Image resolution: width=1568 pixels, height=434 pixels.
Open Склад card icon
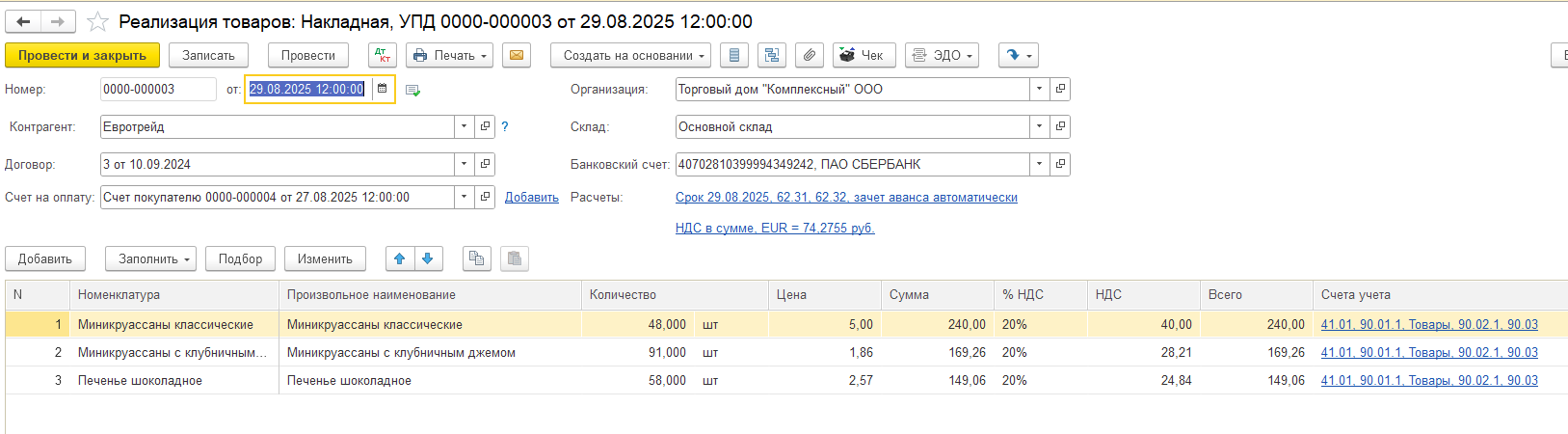tap(1060, 126)
